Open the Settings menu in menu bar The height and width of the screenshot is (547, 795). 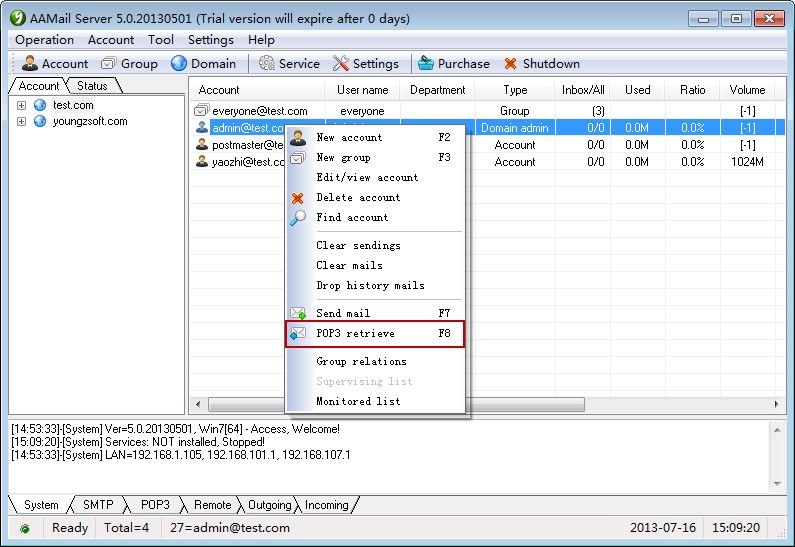(211, 40)
